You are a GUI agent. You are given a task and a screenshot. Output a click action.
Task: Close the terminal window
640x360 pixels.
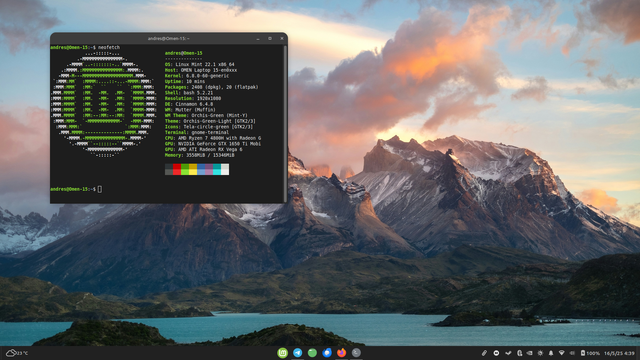282,39
